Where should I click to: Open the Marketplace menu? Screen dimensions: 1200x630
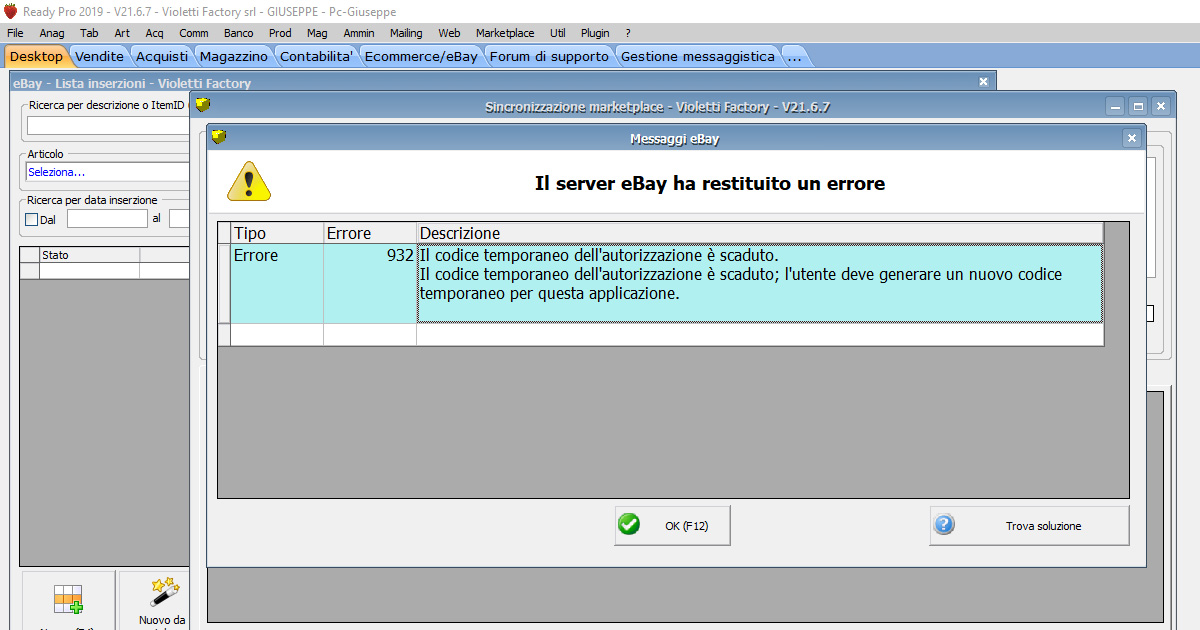click(505, 33)
